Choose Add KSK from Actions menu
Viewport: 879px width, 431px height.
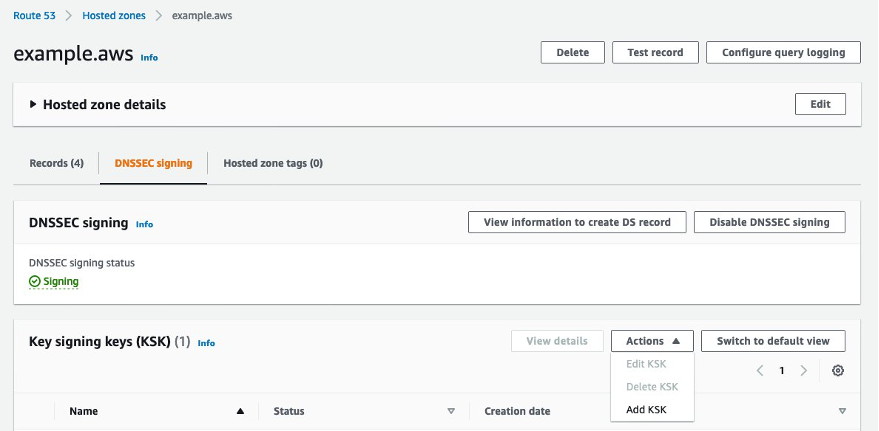pyautogui.click(x=646, y=409)
